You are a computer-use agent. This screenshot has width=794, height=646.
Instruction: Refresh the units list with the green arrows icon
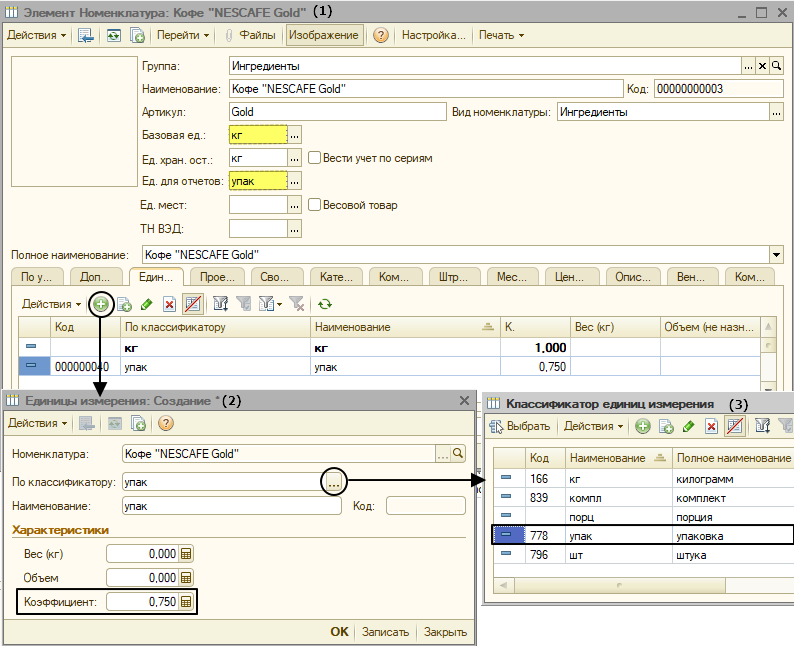point(325,304)
